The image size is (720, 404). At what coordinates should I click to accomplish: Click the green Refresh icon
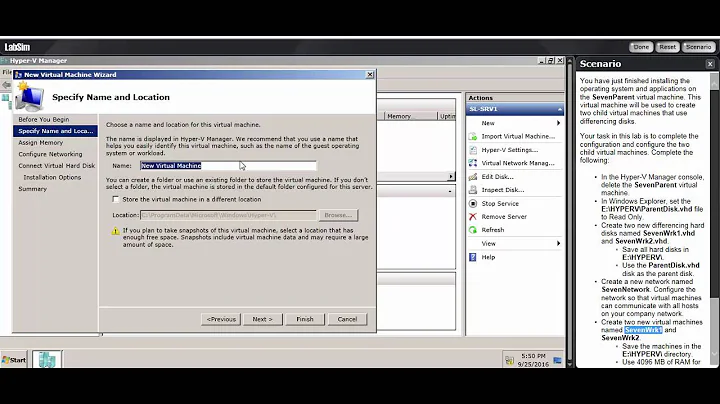point(472,230)
